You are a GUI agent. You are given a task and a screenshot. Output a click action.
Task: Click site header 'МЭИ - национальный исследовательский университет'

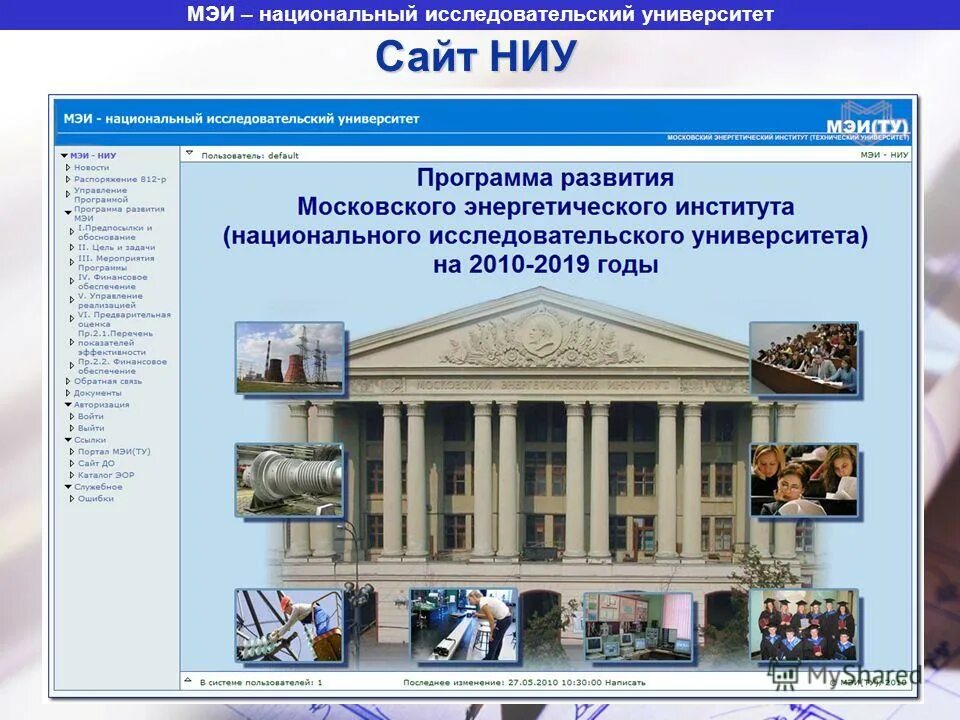(x=241, y=119)
